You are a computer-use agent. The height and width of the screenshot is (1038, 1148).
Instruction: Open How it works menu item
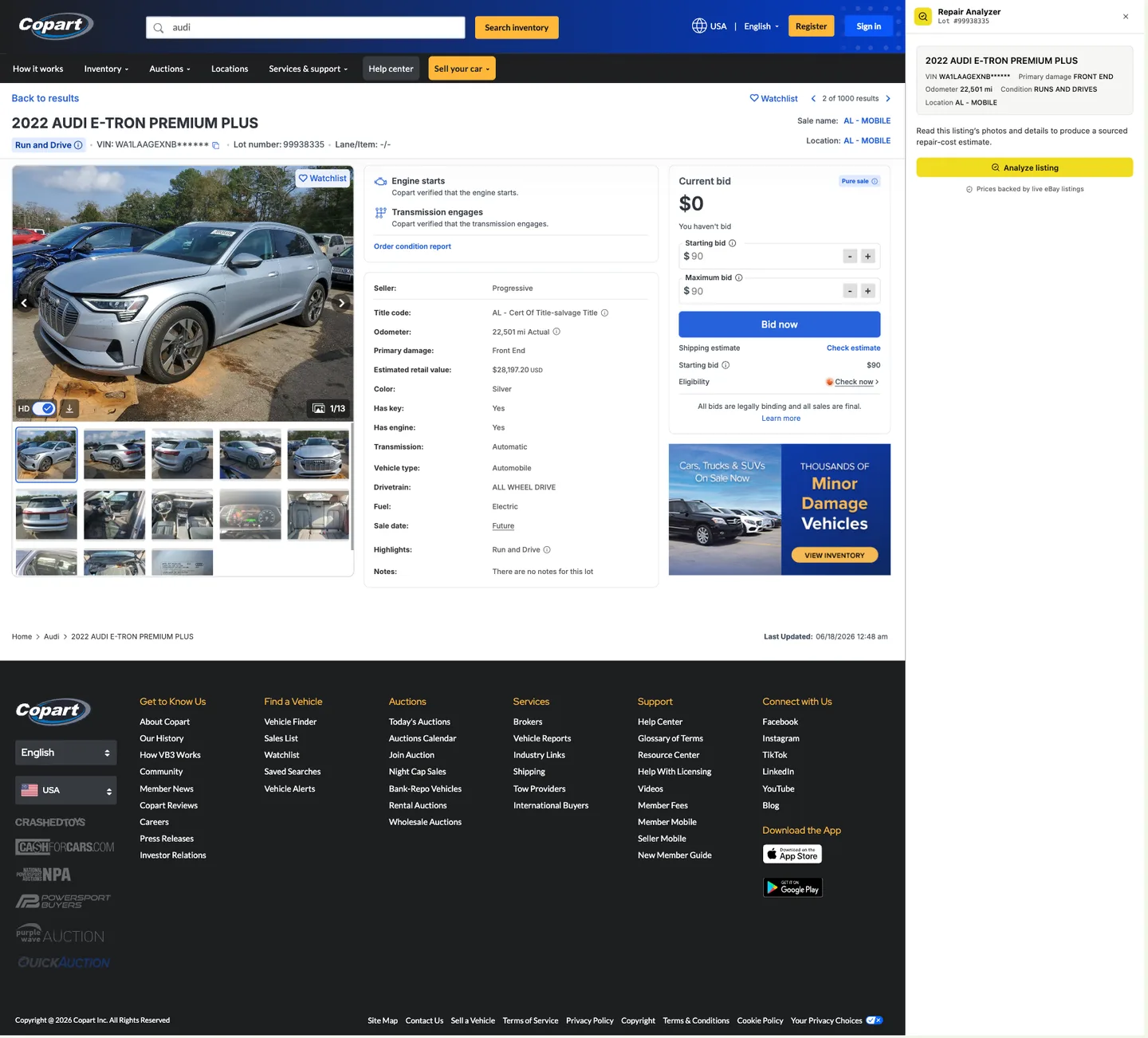click(37, 69)
